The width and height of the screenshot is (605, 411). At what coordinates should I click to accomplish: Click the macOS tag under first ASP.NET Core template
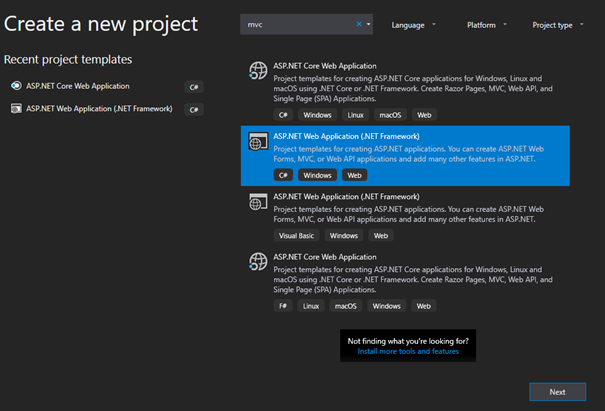point(390,115)
